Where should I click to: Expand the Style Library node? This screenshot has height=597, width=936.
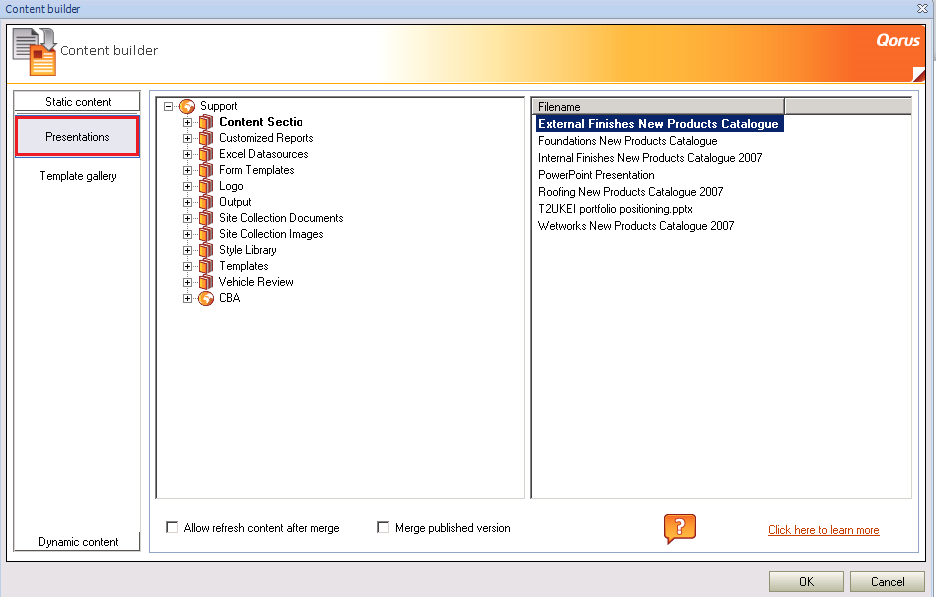click(187, 251)
